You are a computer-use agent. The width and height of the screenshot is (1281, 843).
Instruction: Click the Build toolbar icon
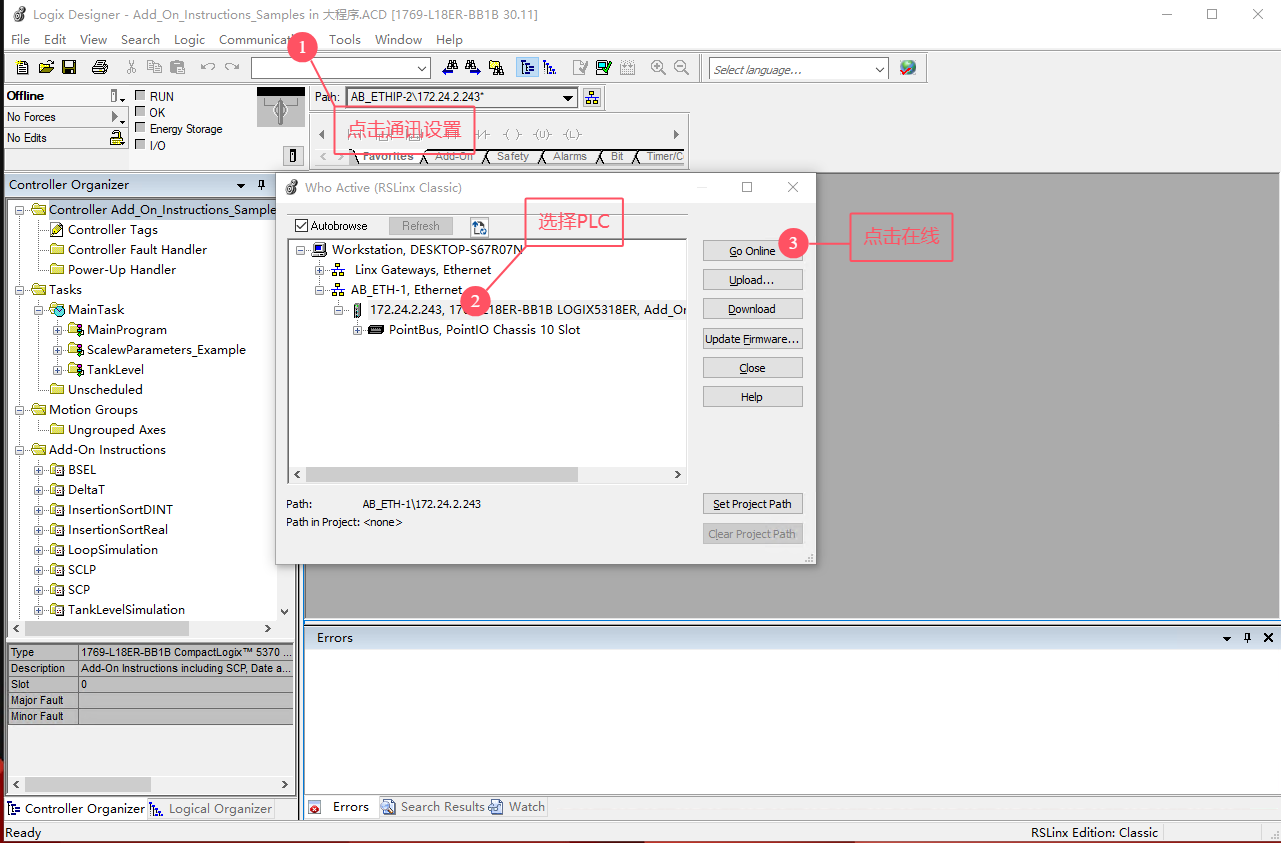[627, 68]
